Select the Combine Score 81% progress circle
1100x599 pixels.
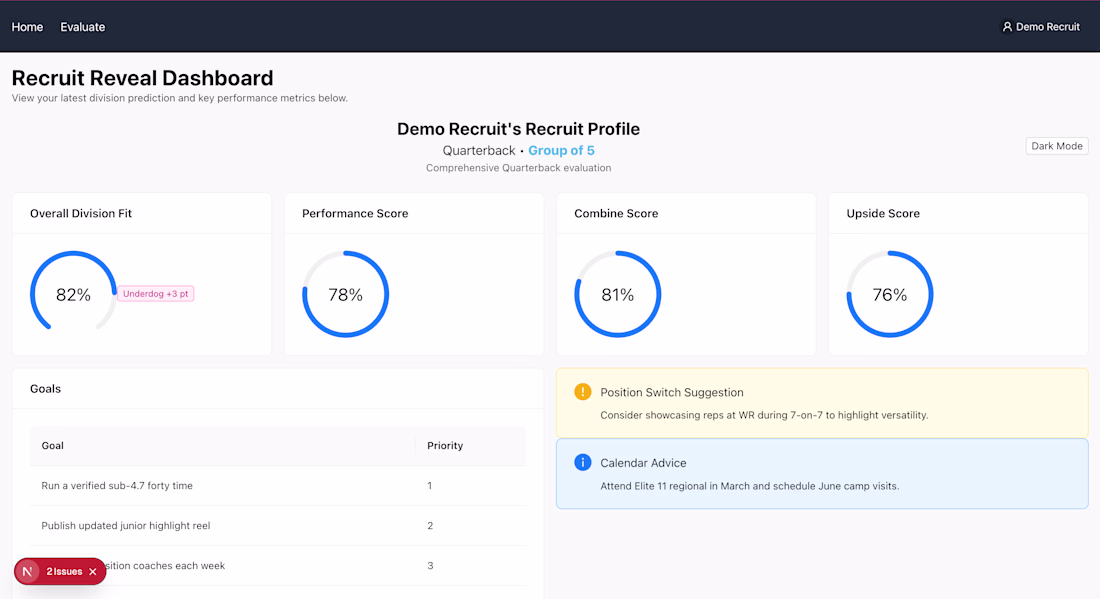(x=617, y=294)
